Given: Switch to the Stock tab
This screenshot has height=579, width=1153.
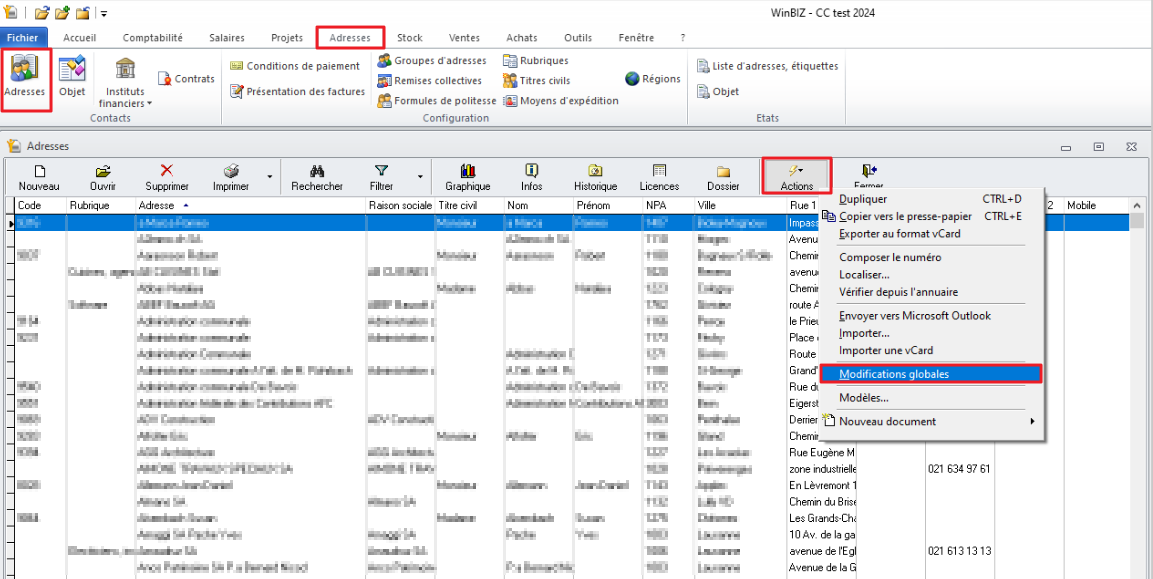Looking at the screenshot, I should [x=410, y=38].
